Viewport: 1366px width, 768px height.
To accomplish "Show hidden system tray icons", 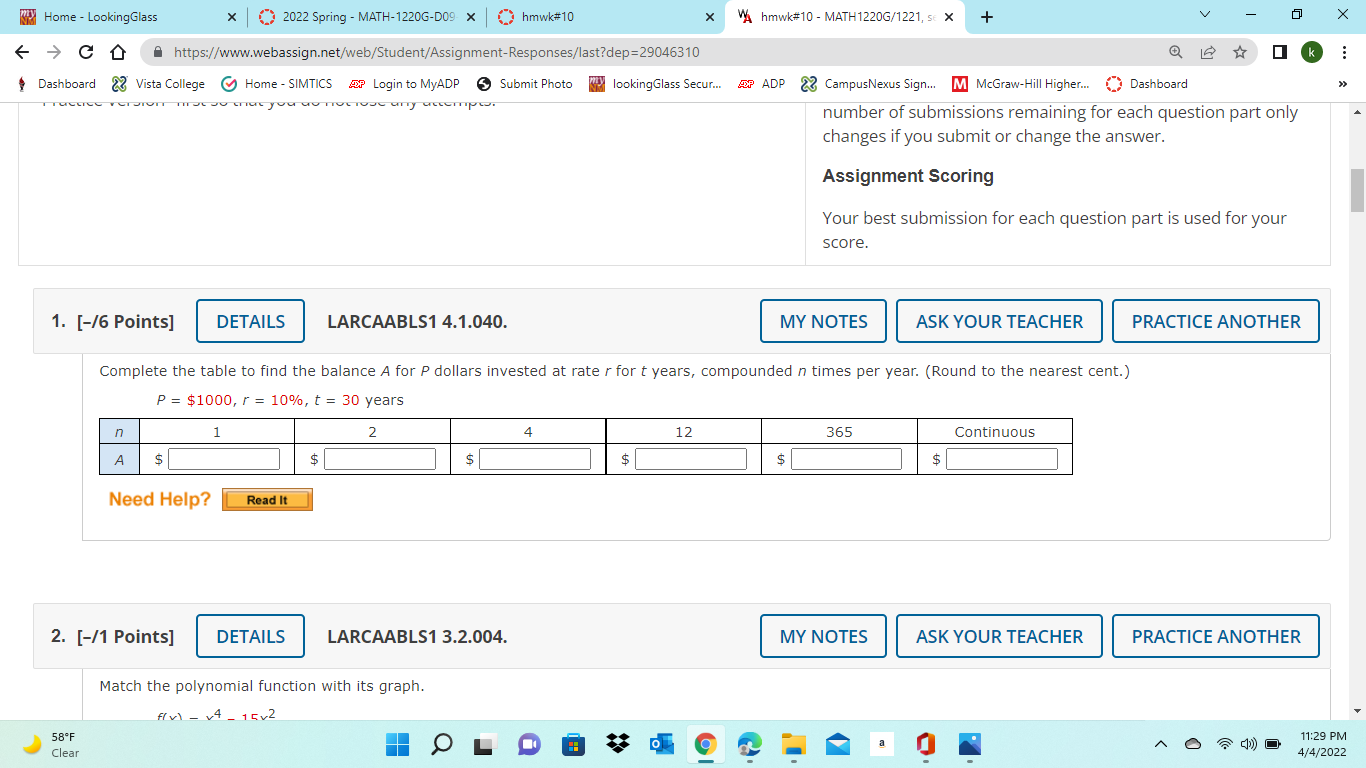I will pyautogui.click(x=1161, y=744).
